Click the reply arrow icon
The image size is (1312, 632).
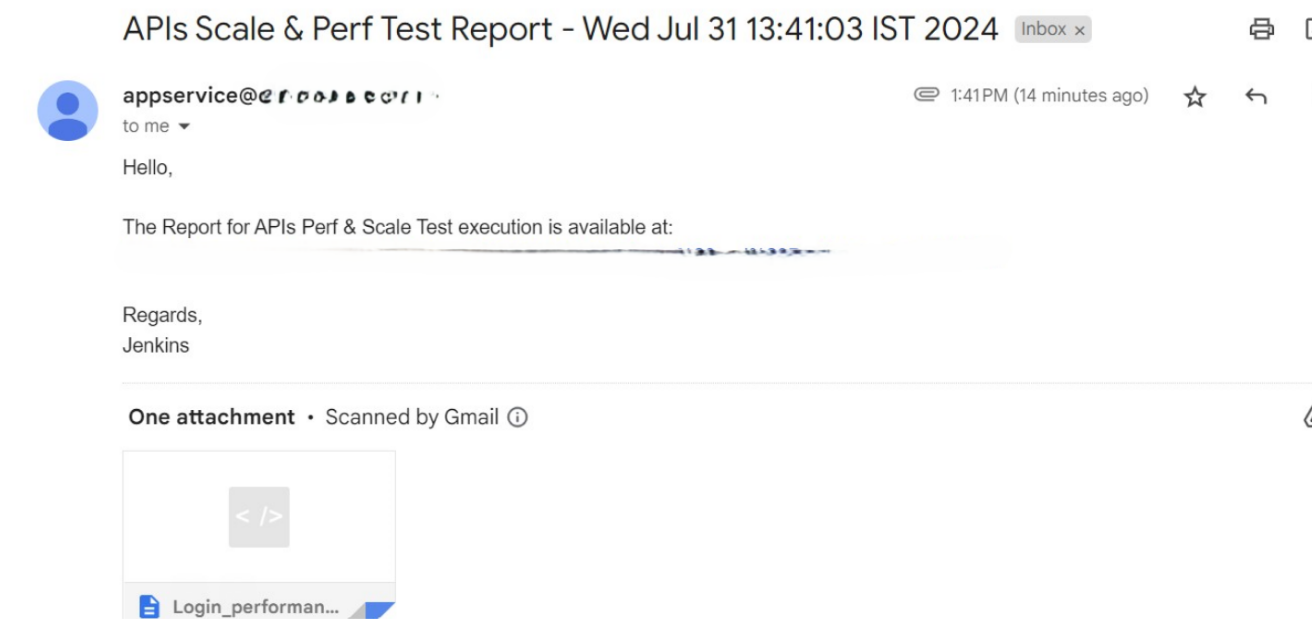point(1256,96)
